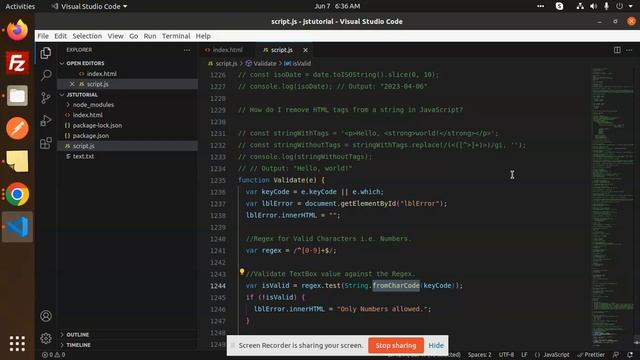
Task: Open the Edit menu
Action: coord(60,36)
